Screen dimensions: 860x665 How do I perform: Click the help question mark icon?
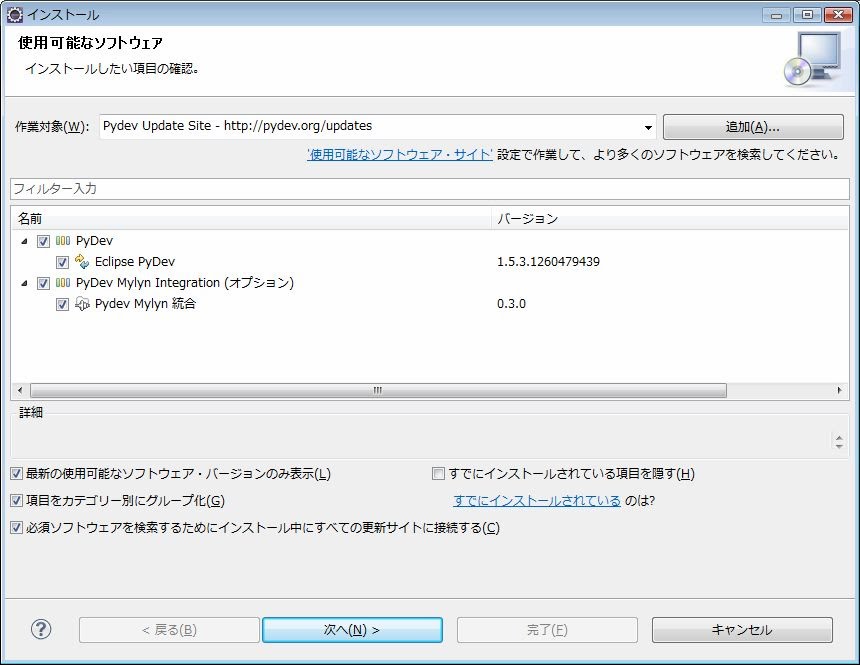pos(41,629)
